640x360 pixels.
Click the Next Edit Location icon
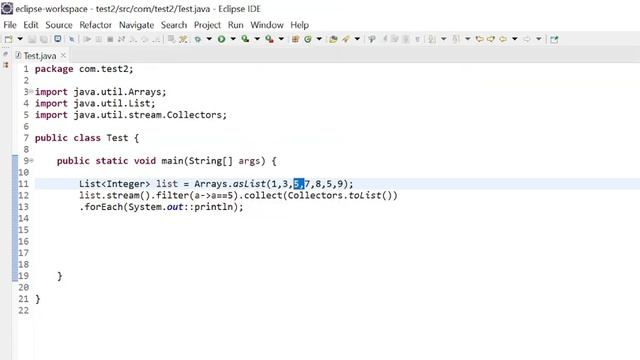pyautogui.click(x=491, y=39)
